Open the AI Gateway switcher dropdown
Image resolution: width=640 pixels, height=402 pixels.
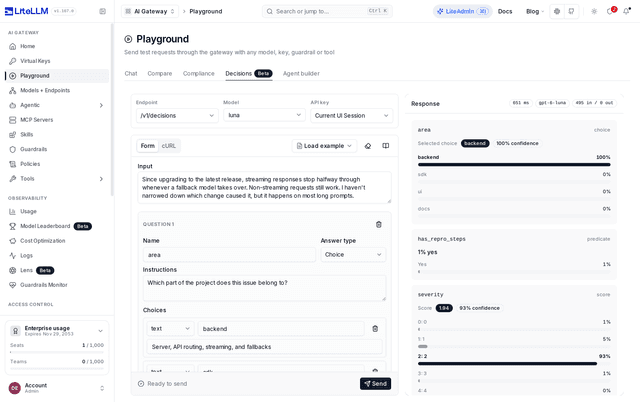150,11
